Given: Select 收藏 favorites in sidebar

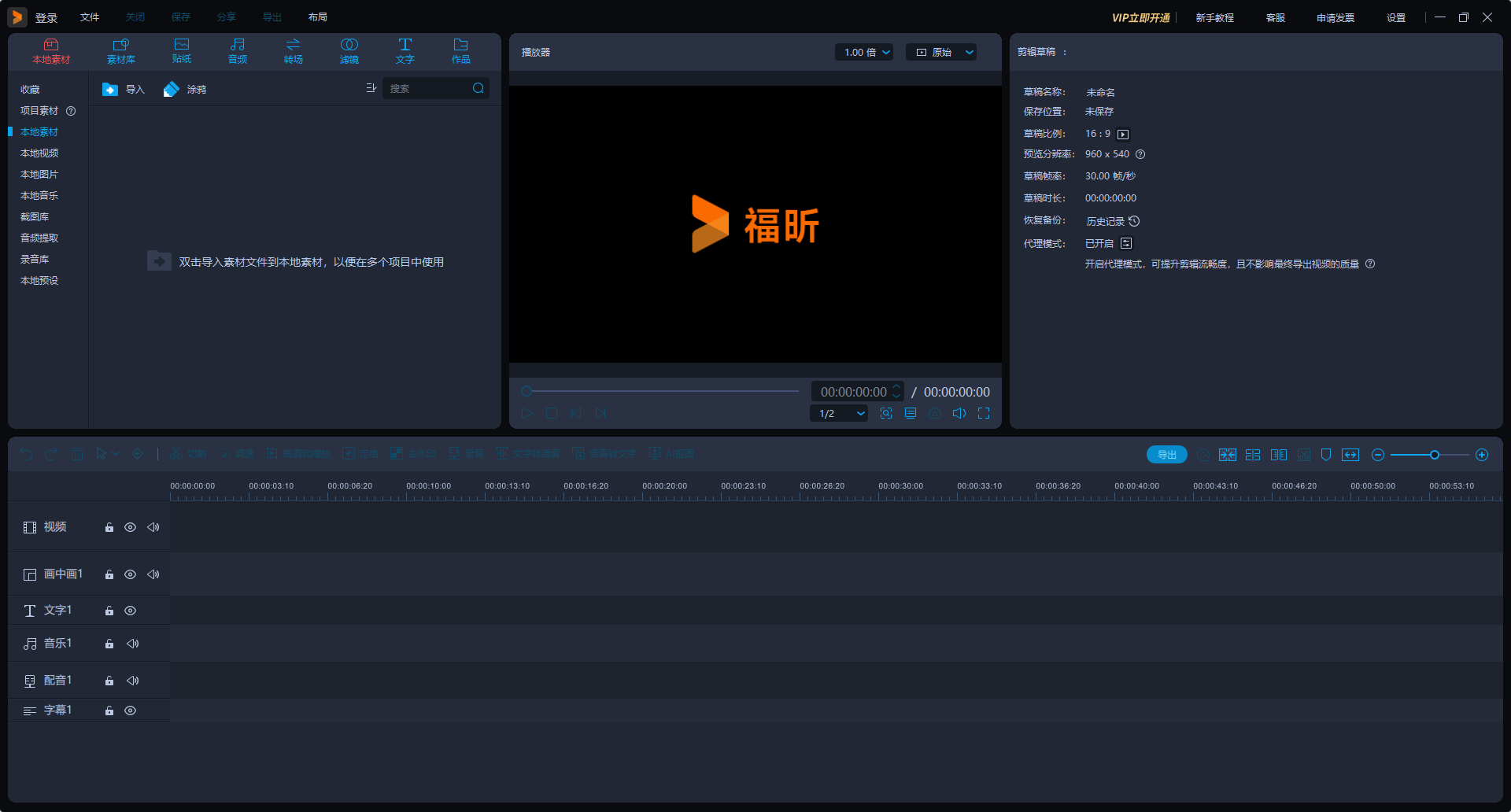Looking at the screenshot, I should point(30,90).
